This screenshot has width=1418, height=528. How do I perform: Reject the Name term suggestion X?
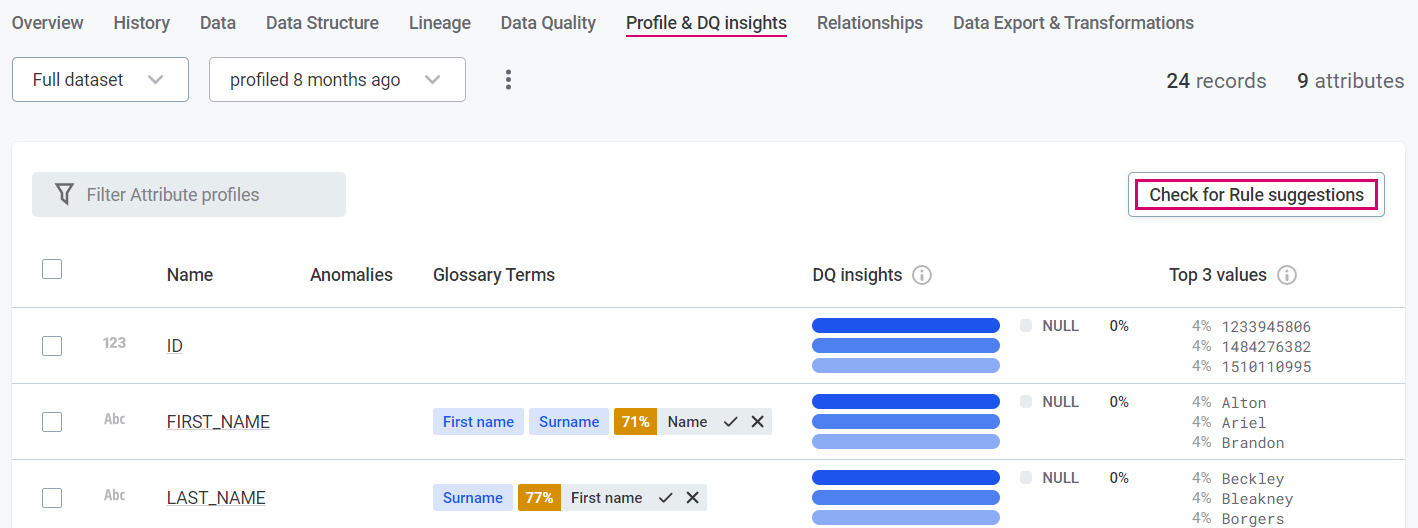(x=757, y=422)
